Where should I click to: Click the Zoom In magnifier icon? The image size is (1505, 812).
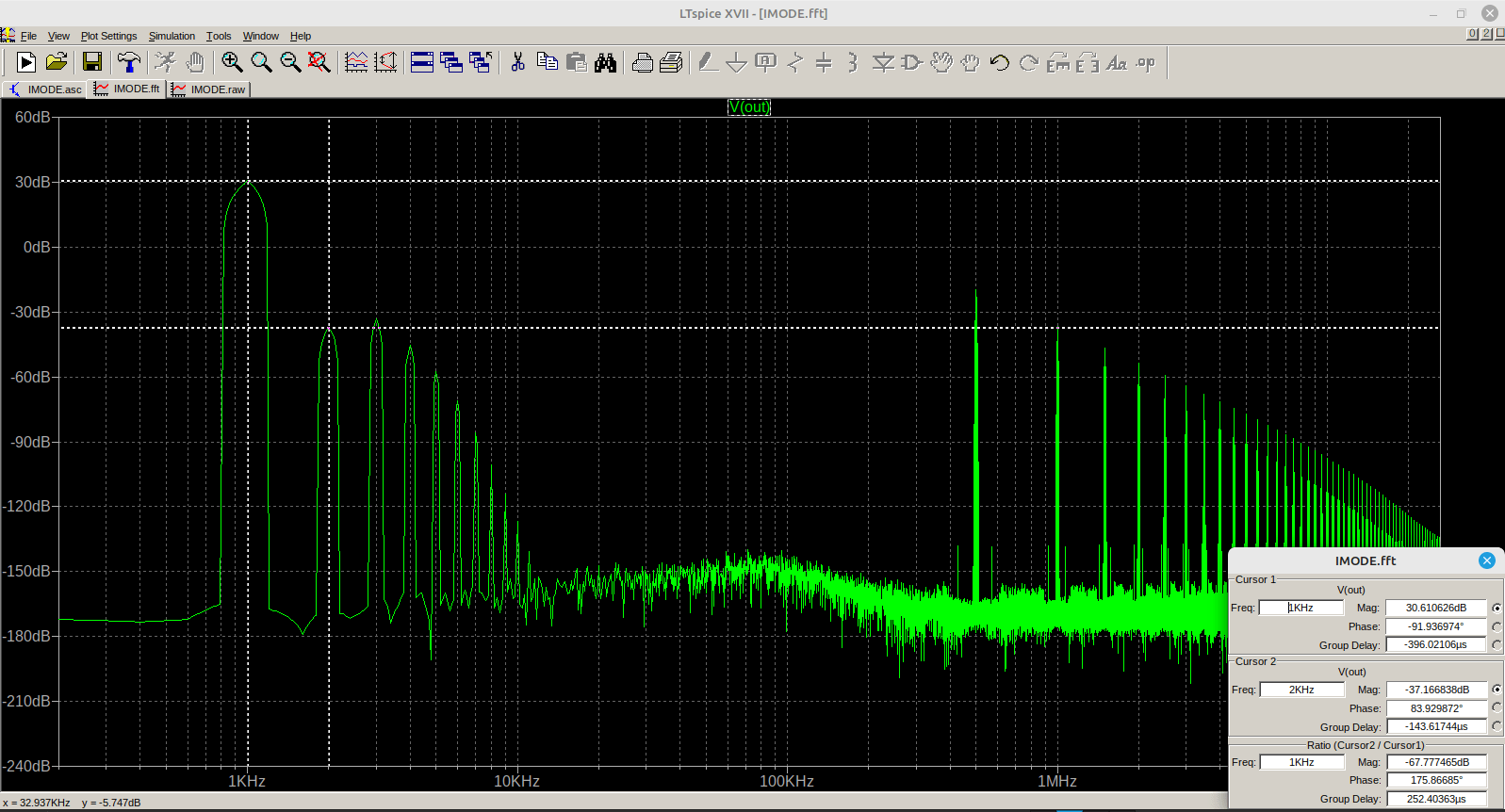(x=232, y=62)
